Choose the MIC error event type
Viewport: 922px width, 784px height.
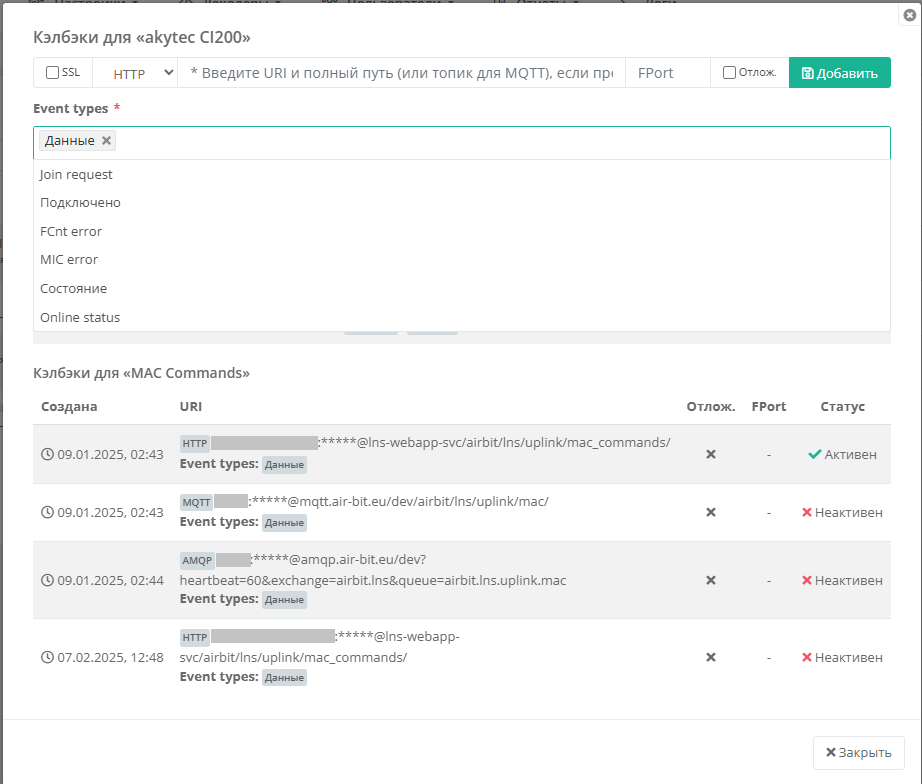69,260
